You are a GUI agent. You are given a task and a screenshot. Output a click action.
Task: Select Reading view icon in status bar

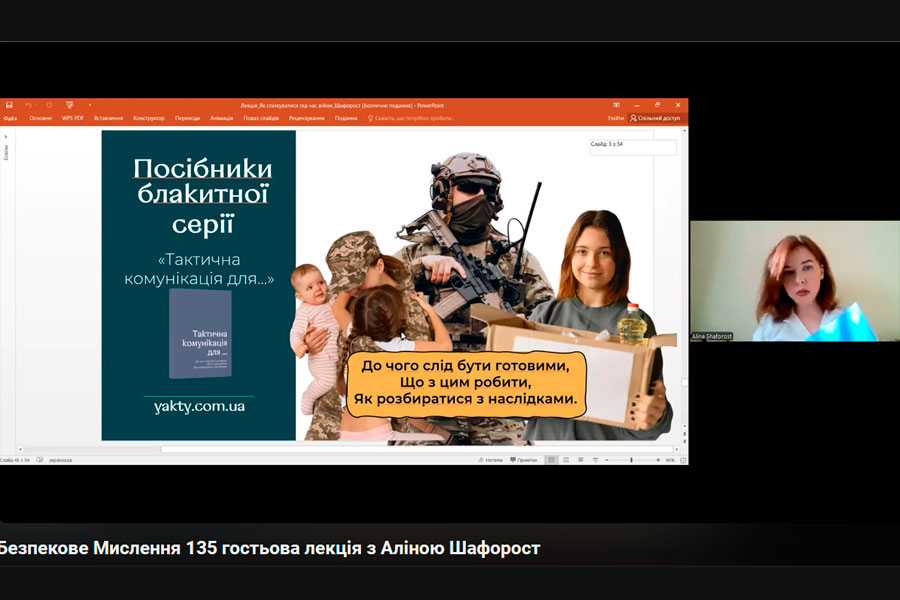[580, 460]
